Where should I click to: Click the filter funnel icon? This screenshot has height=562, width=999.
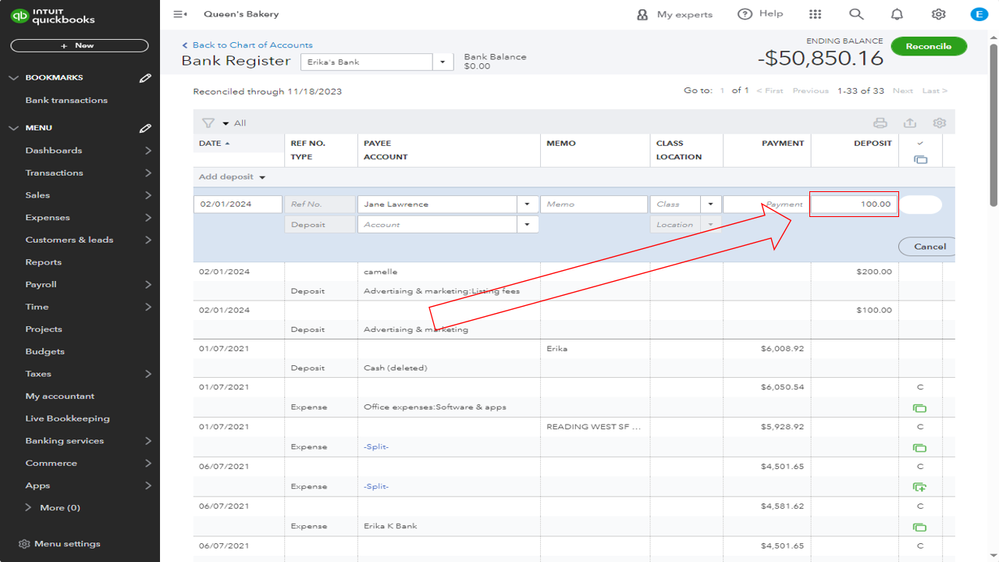[x=208, y=123]
